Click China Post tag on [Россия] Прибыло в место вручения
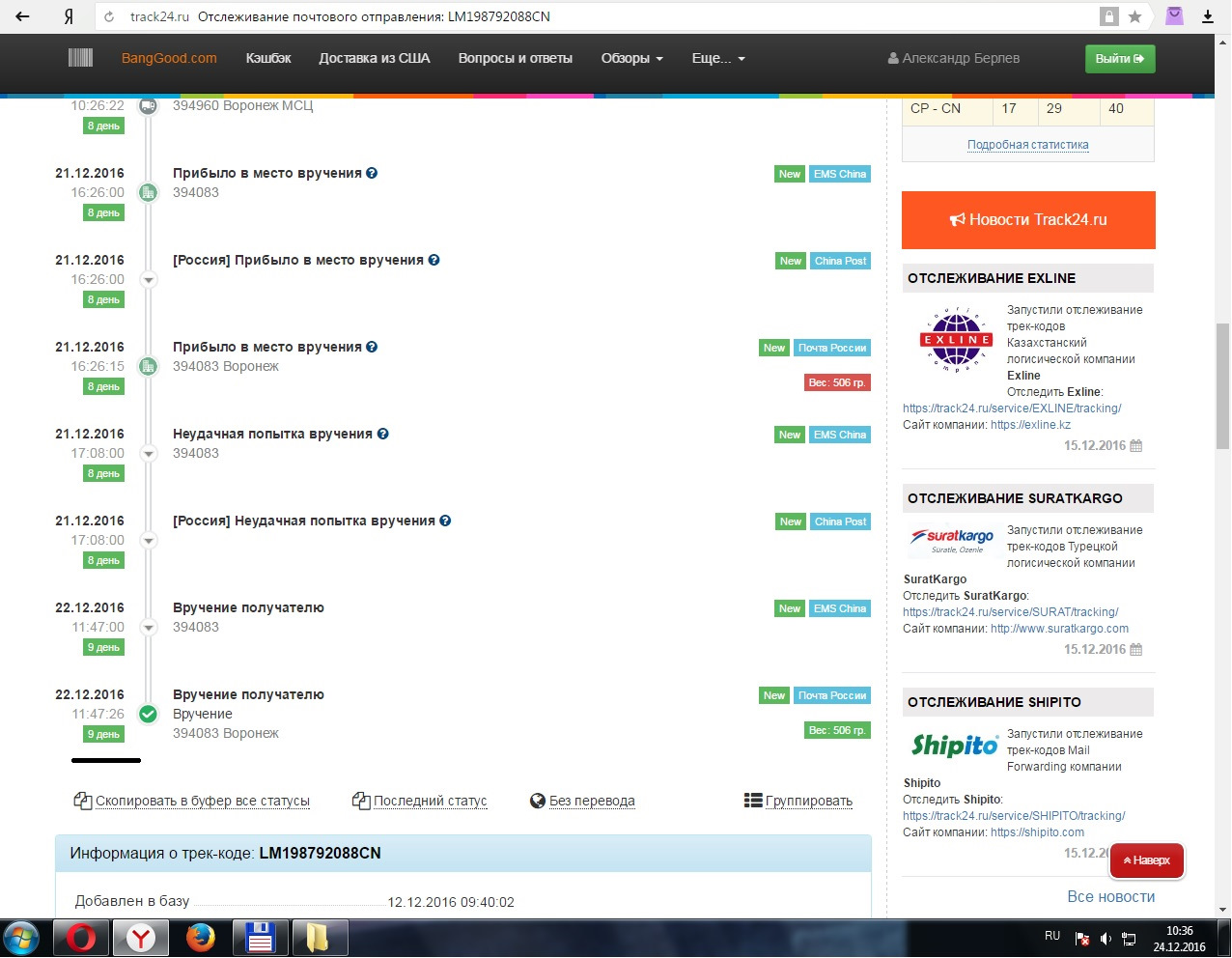This screenshot has width=1232, height=958. (840, 261)
